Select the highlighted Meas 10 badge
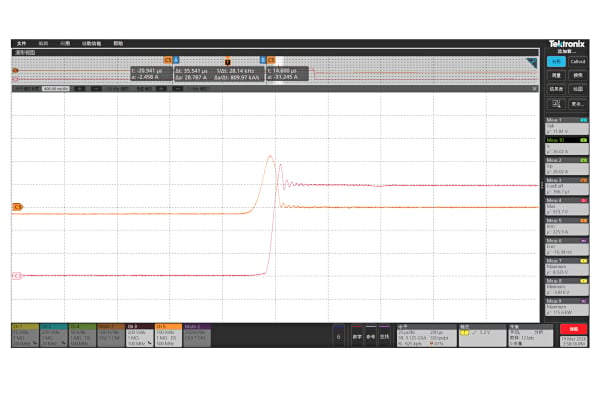The height and width of the screenshot is (400, 600). pos(567,146)
